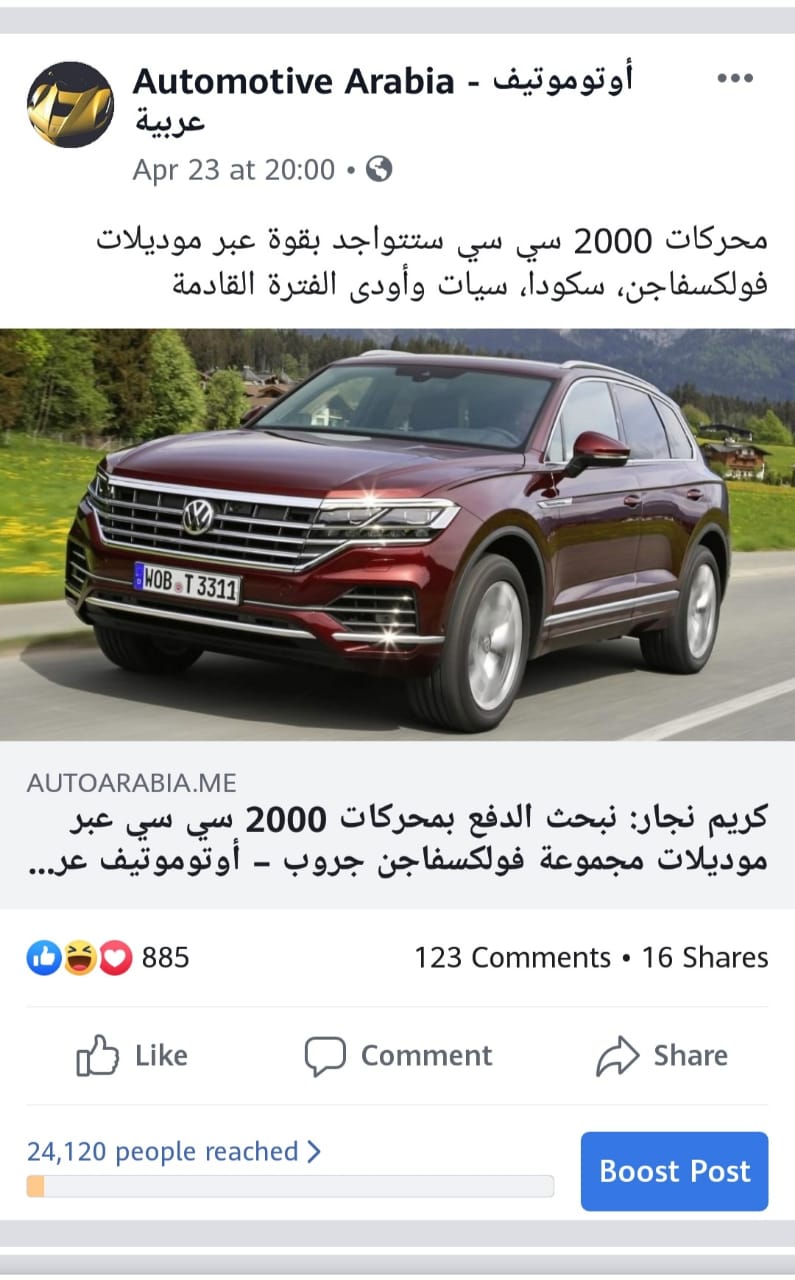Image resolution: width=795 pixels, height=1280 pixels.
Task: Tap the red heart Love reaction
Action: [x=115, y=958]
